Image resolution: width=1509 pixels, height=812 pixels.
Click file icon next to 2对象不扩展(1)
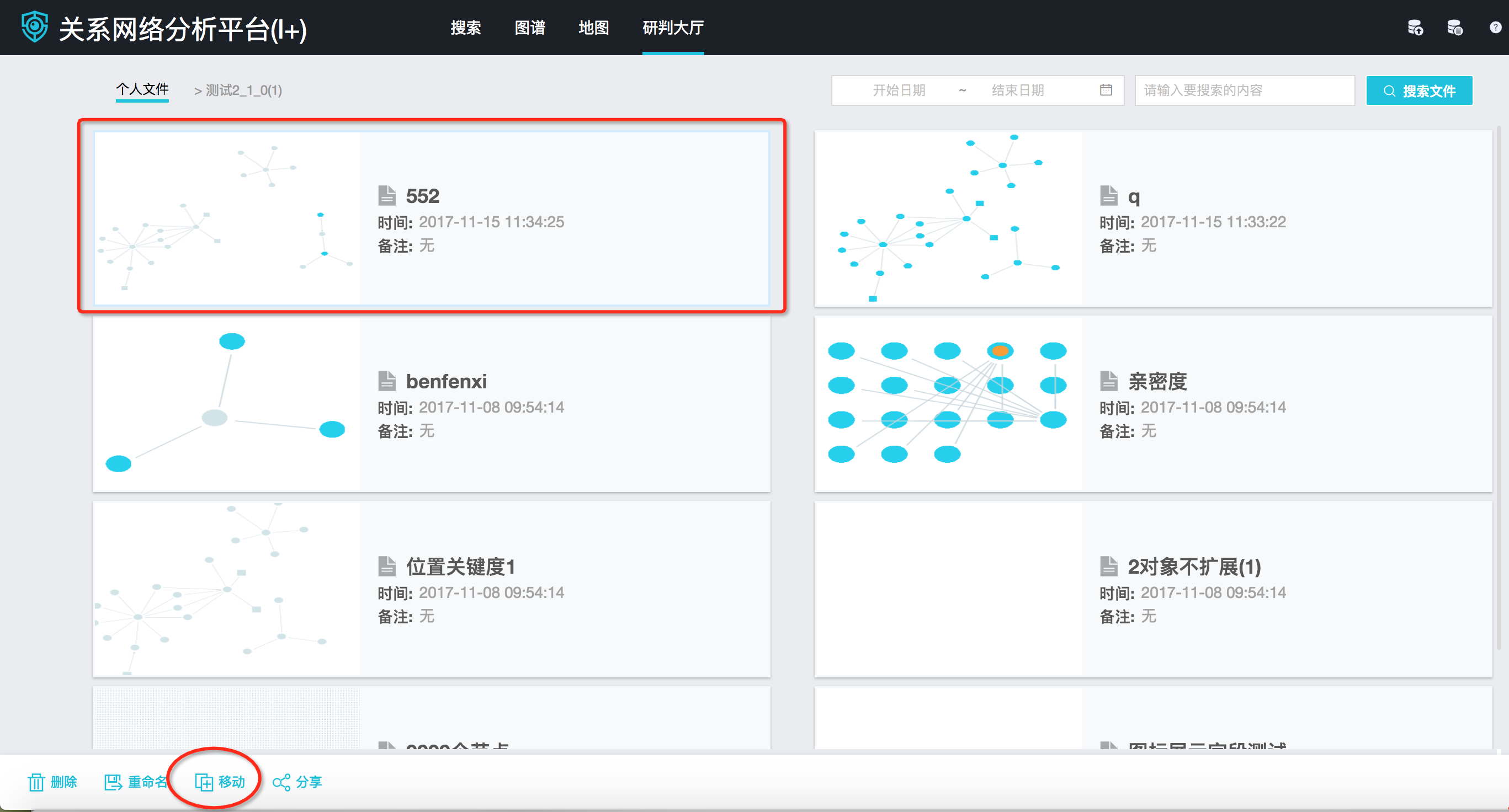click(x=1108, y=566)
